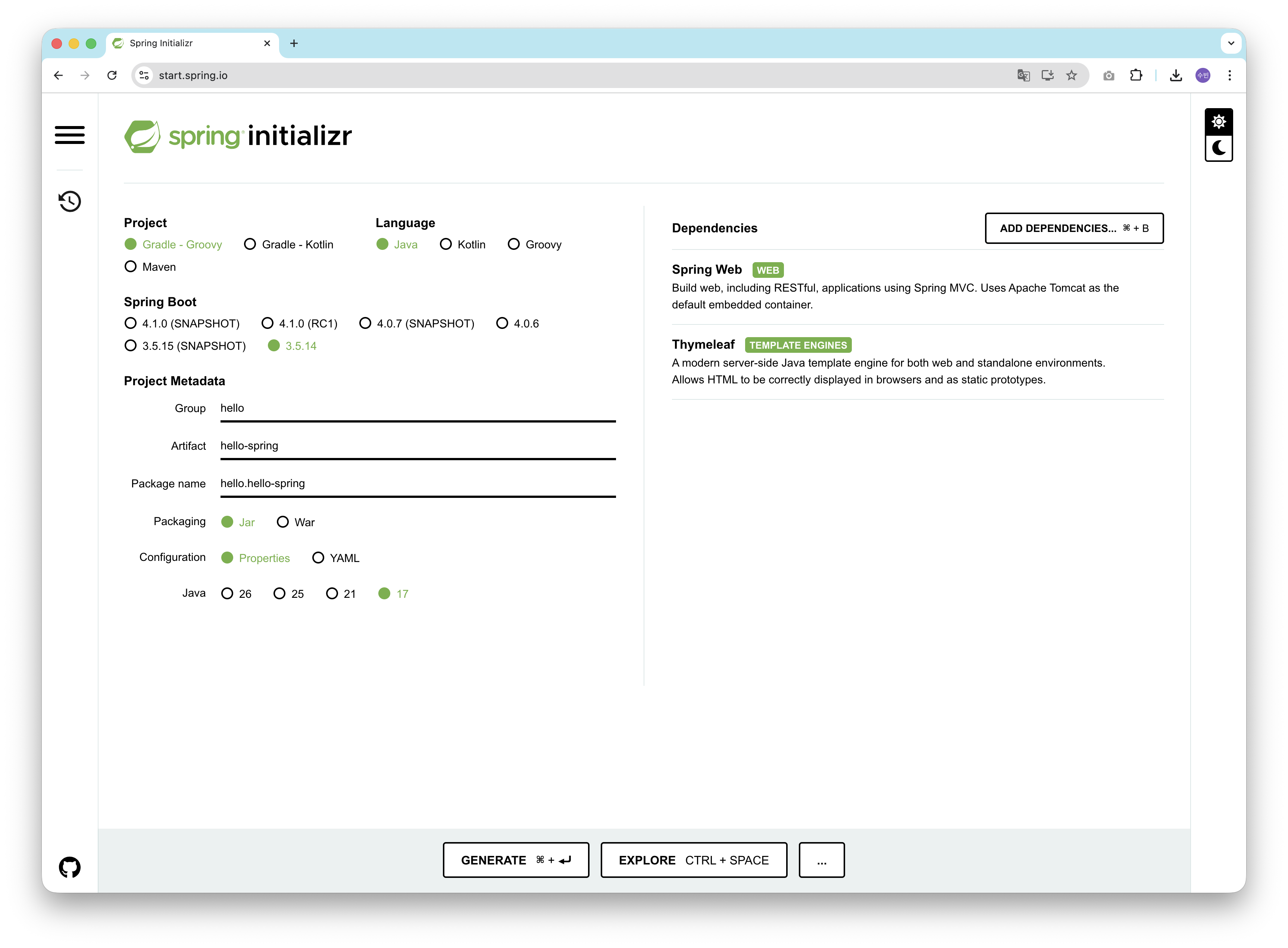
Task: Select Java version 21
Action: tap(341, 594)
